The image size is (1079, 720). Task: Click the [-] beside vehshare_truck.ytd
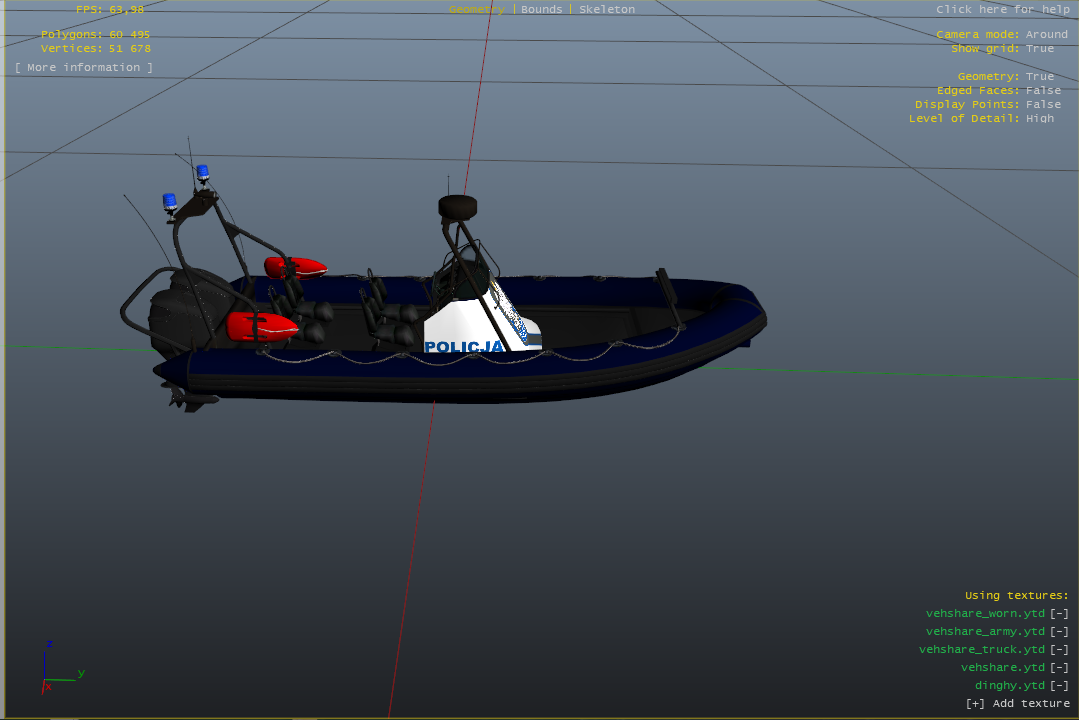pos(1059,650)
